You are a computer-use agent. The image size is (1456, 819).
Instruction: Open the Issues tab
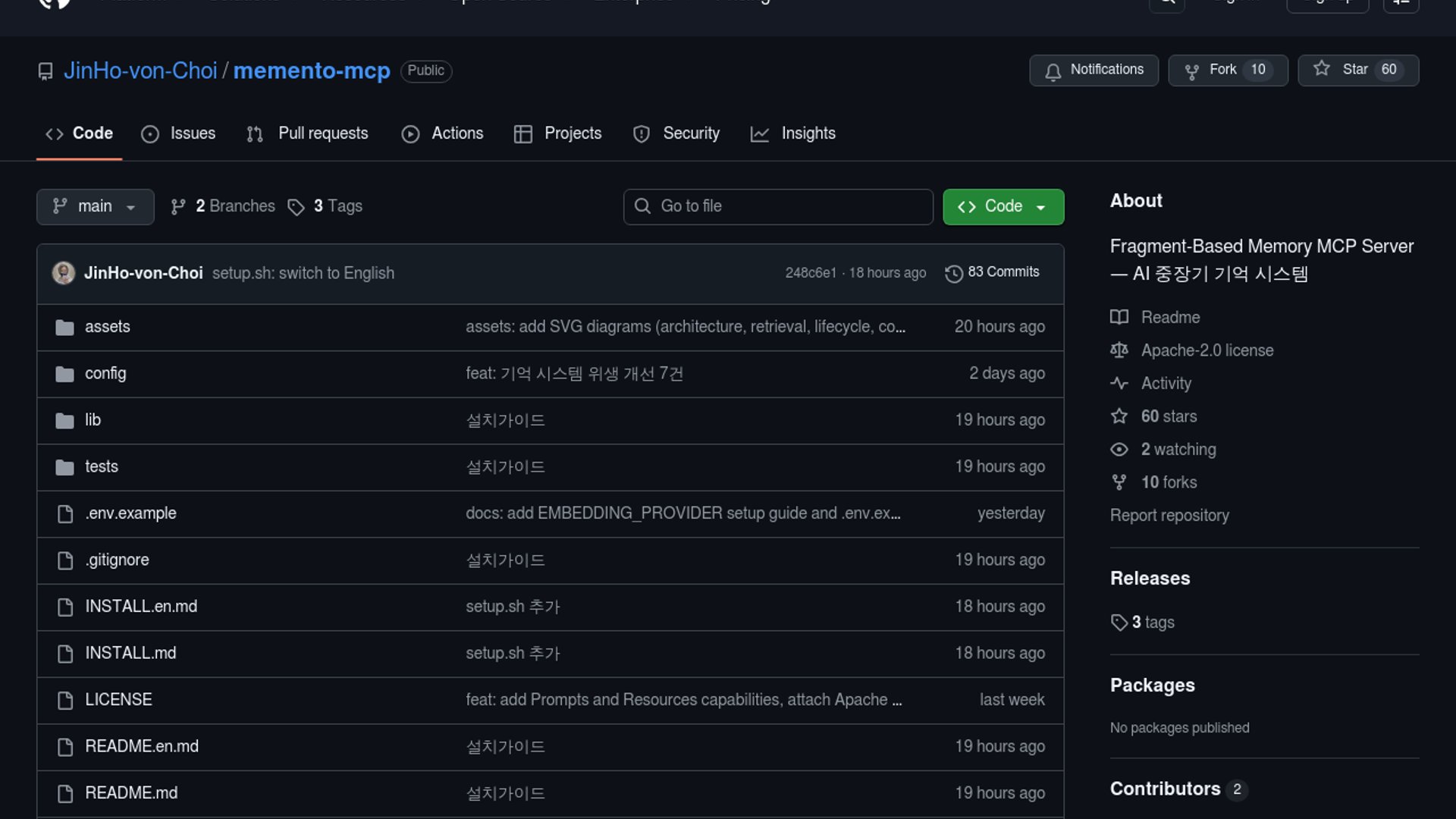(x=179, y=133)
